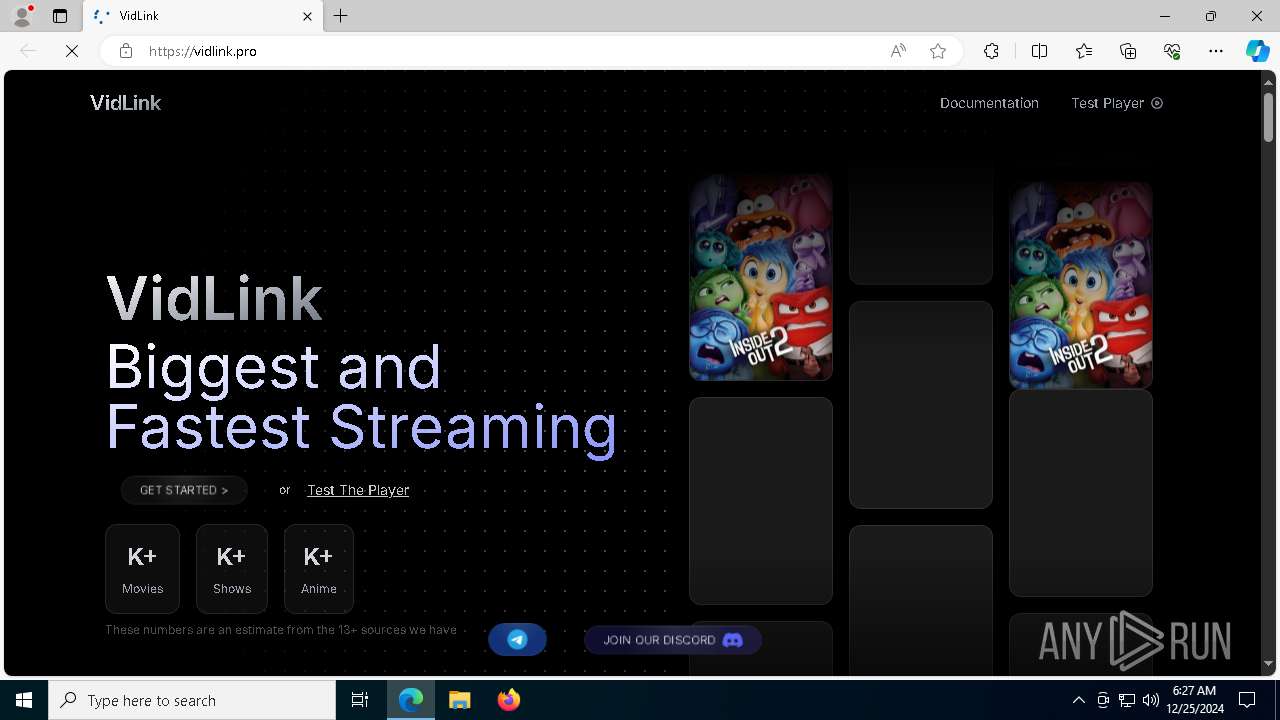Click the page vertical scrollbar thumb

(x=1268, y=117)
